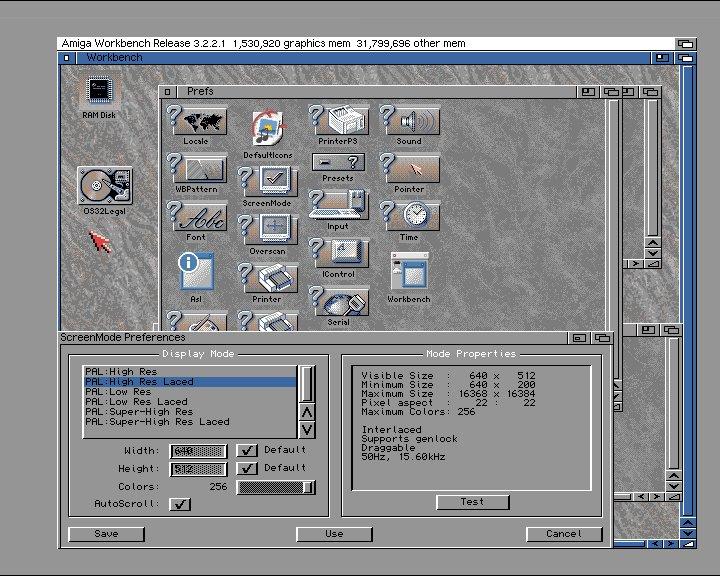Open the Pointer preferences icon

coord(409,170)
